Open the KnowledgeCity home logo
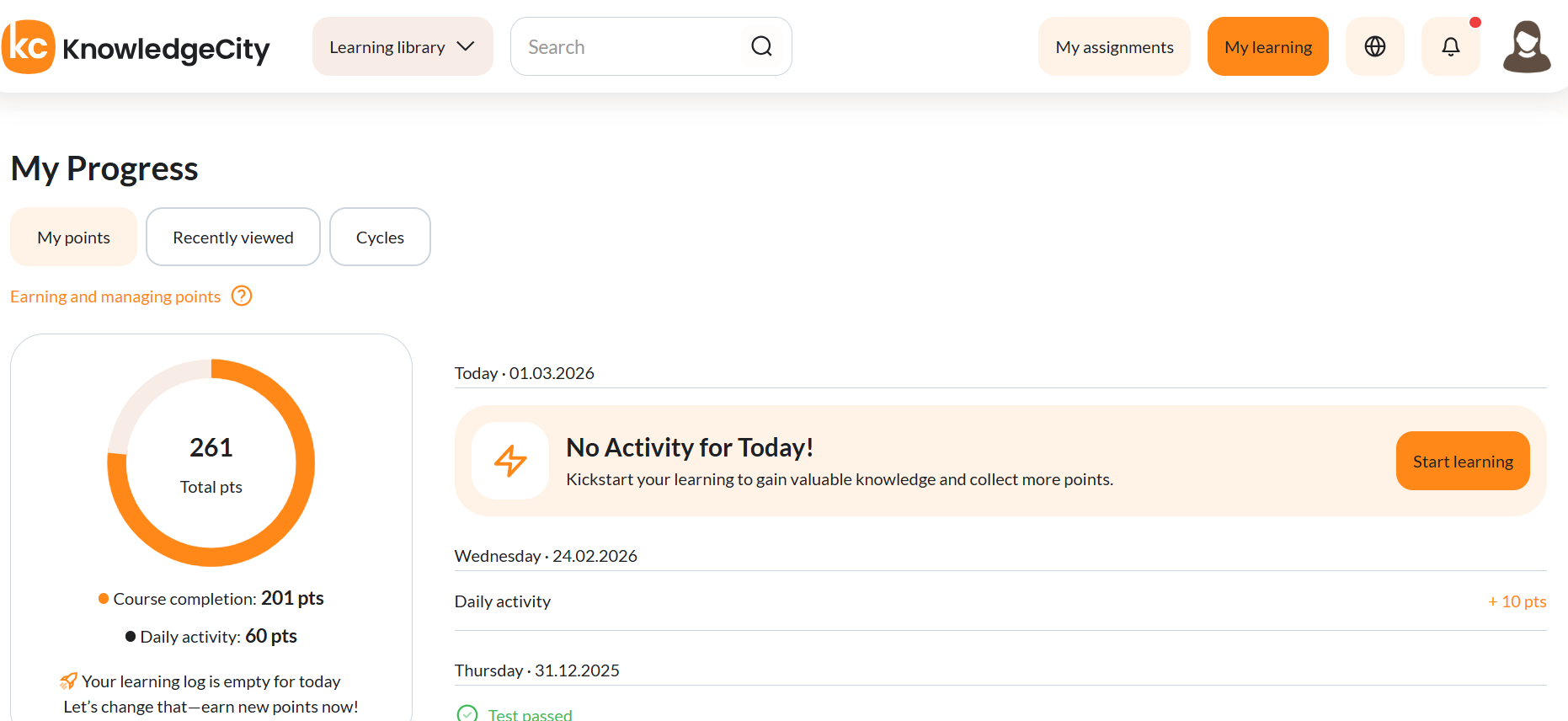The image size is (1568, 721). [136, 47]
